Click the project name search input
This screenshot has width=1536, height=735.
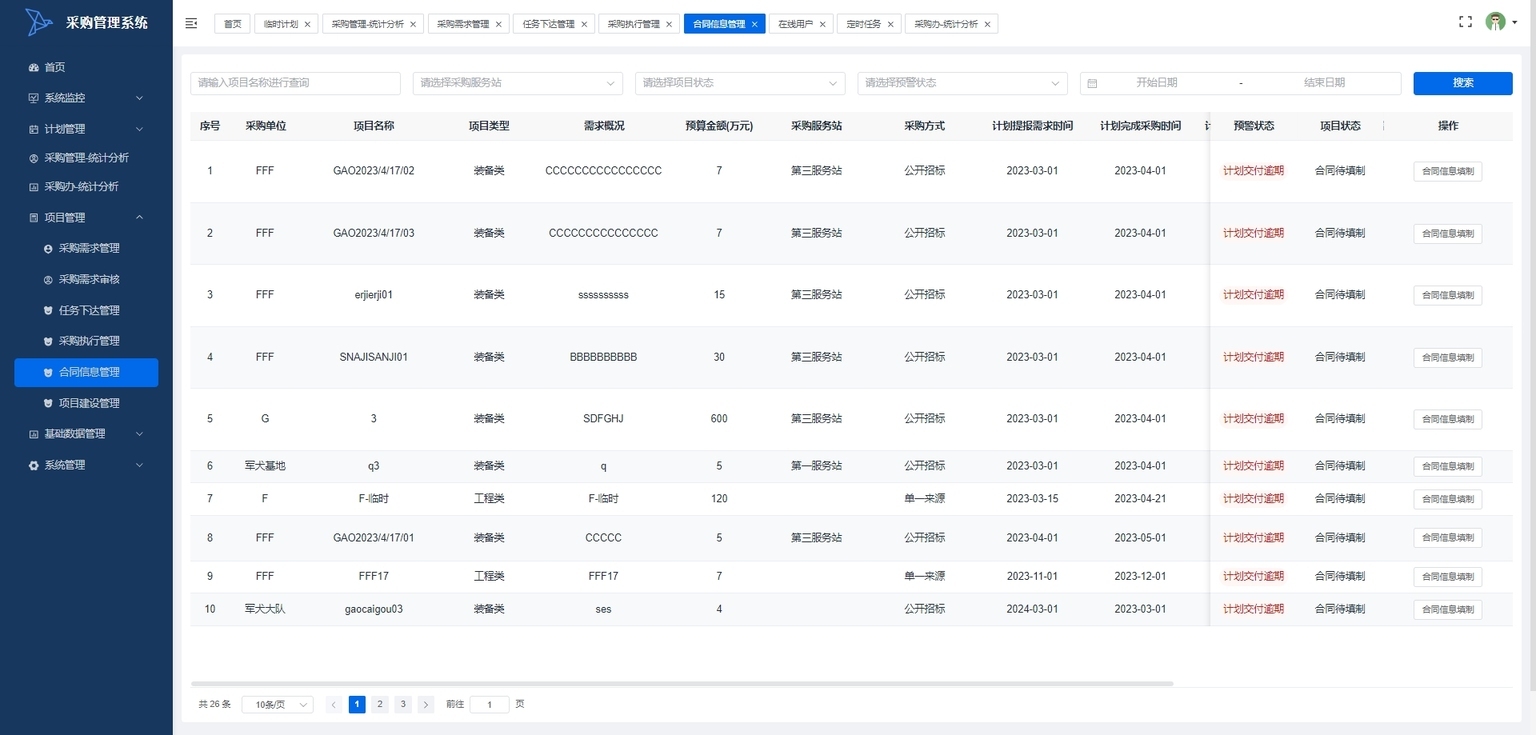coord(295,83)
